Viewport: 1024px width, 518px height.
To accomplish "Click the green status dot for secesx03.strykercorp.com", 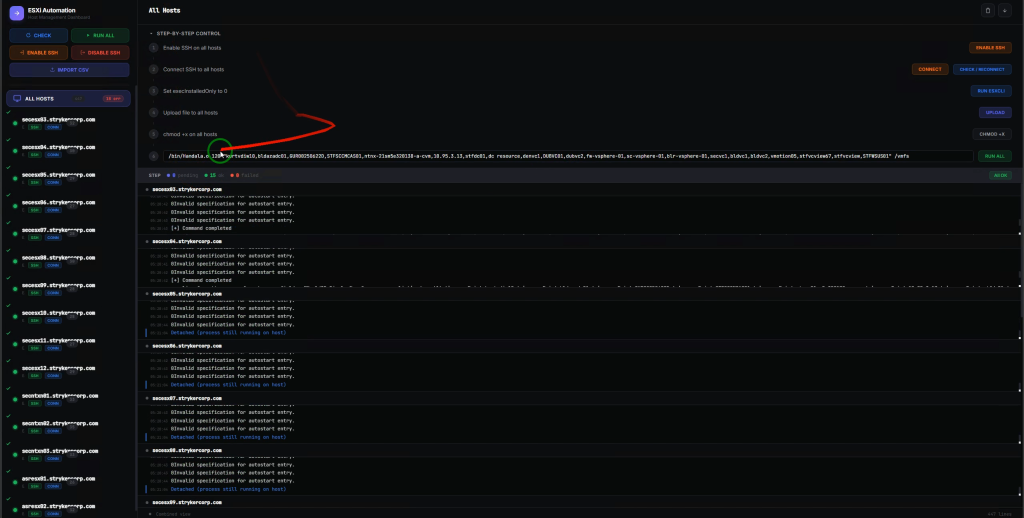I will pyautogui.click(x=15, y=123).
